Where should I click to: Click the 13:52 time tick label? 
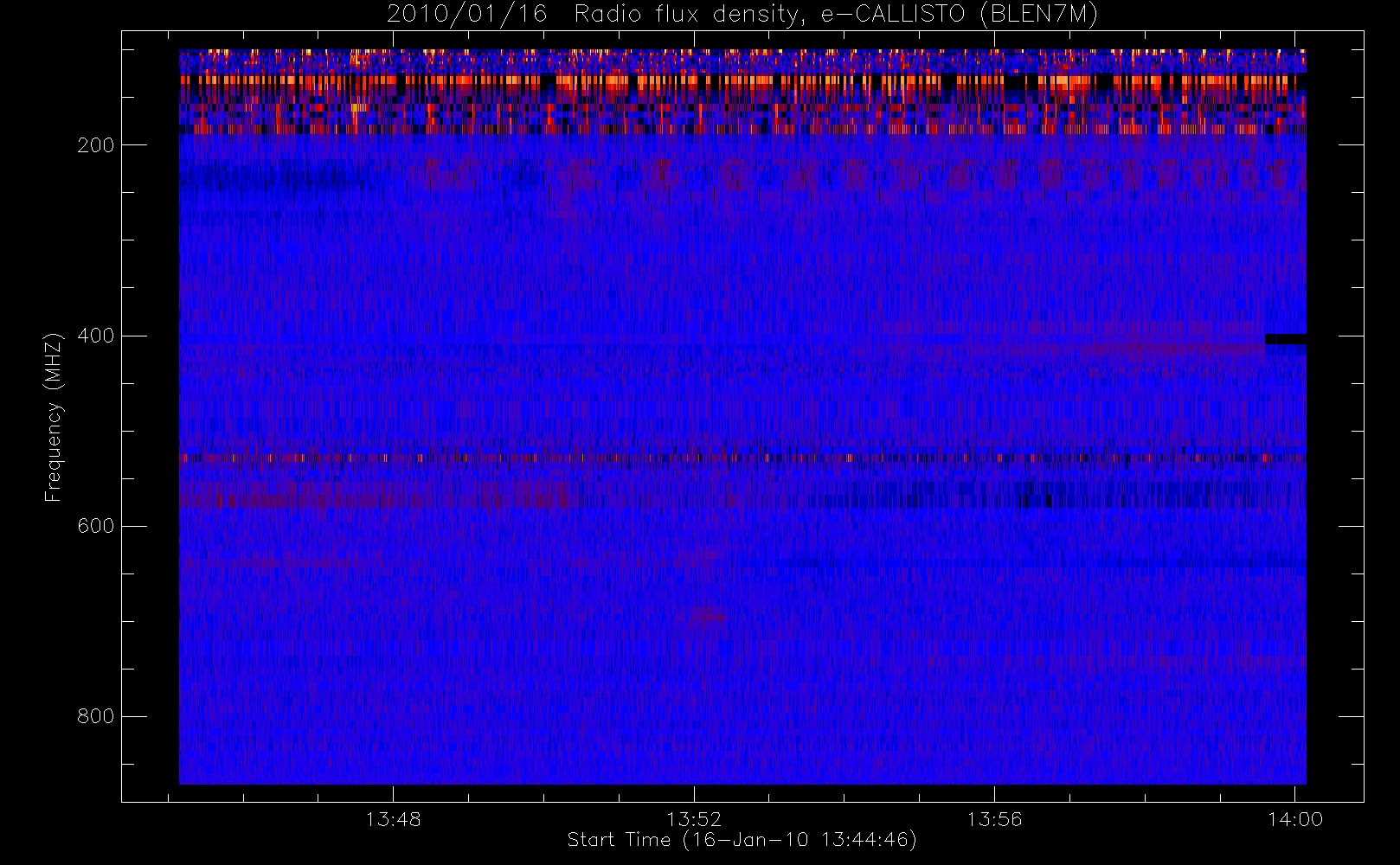click(x=694, y=819)
